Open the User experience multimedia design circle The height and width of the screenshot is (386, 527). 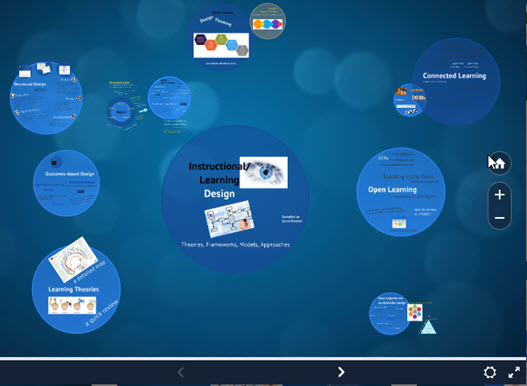[x=390, y=314]
